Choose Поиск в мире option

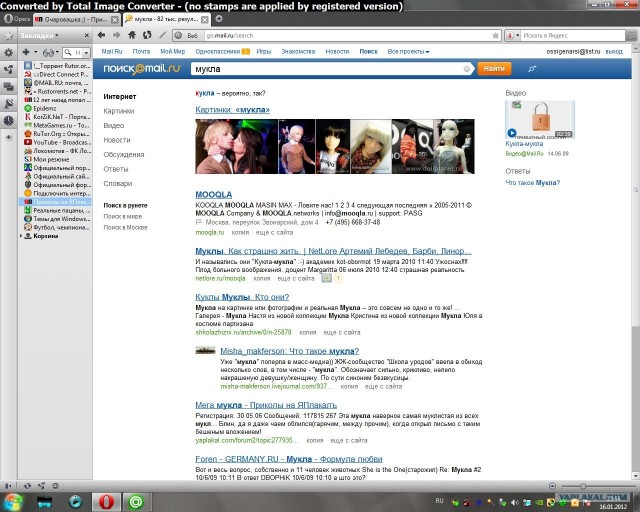(x=123, y=216)
